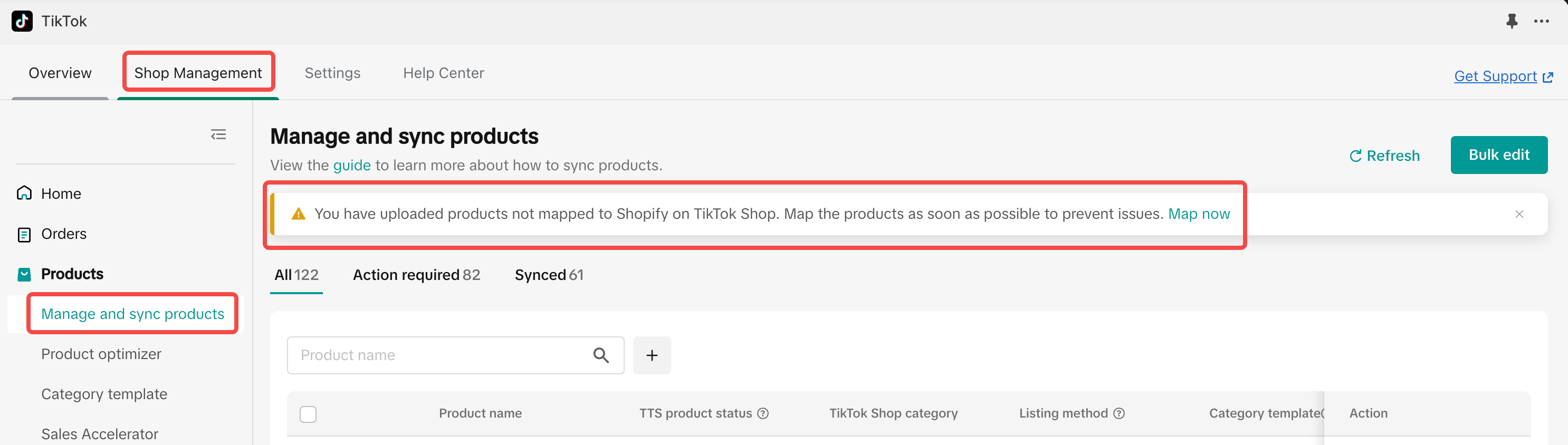Follow the Map now link
1568x445 pixels.
click(1199, 214)
